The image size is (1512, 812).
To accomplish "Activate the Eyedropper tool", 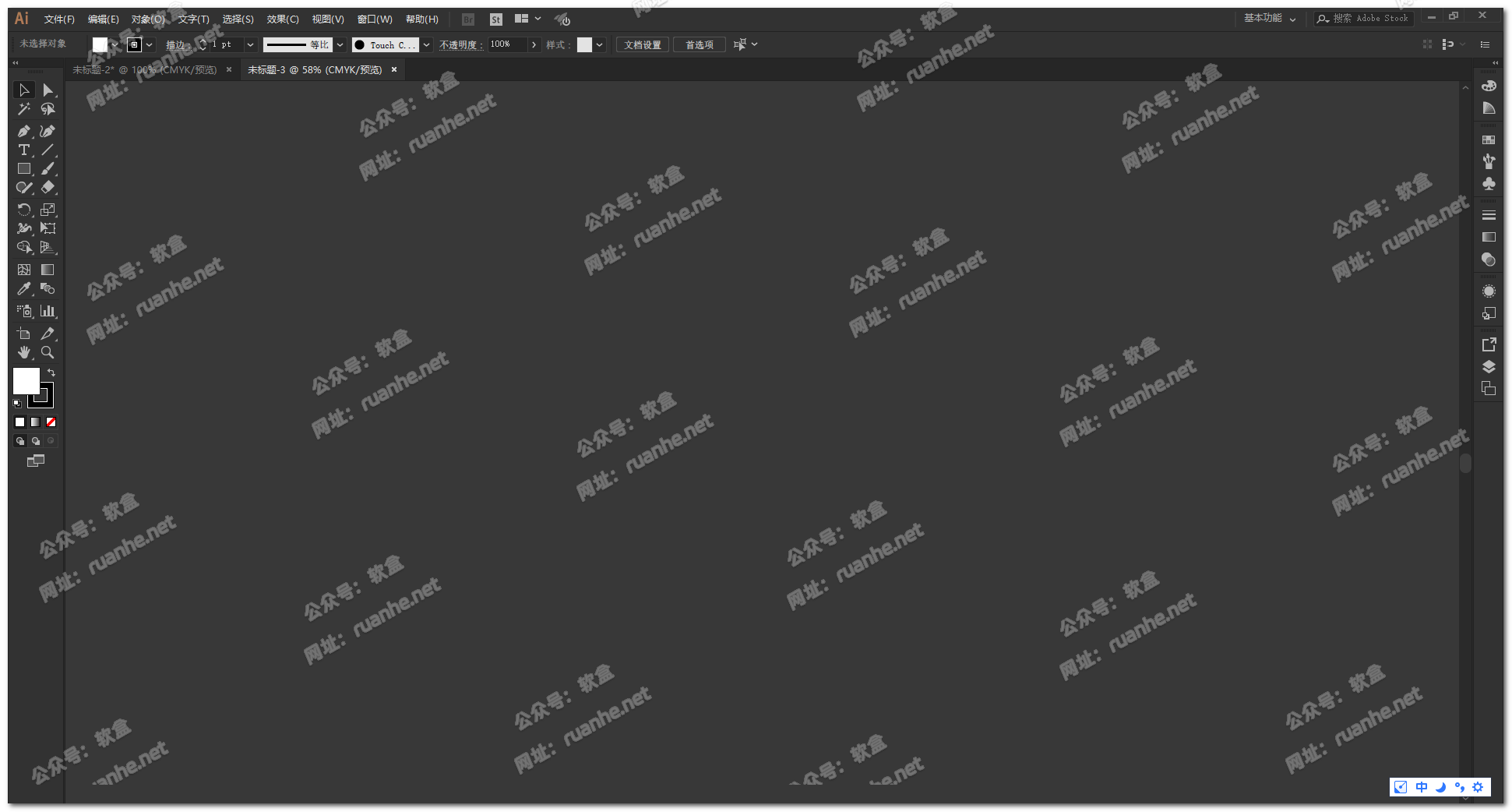I will (23, 289).
